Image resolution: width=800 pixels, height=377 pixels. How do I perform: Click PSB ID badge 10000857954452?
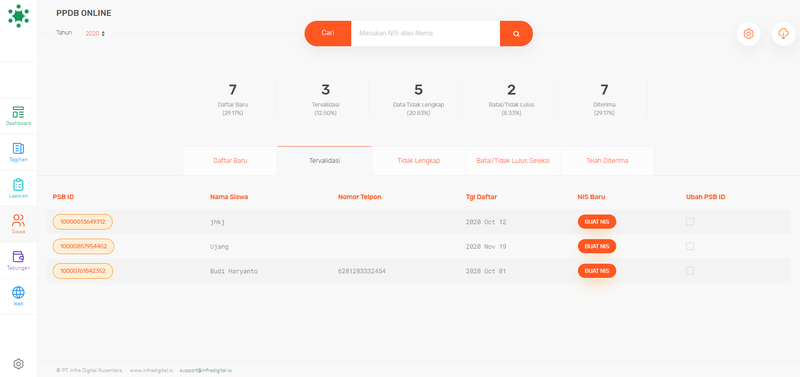click(x=83, y=246)
